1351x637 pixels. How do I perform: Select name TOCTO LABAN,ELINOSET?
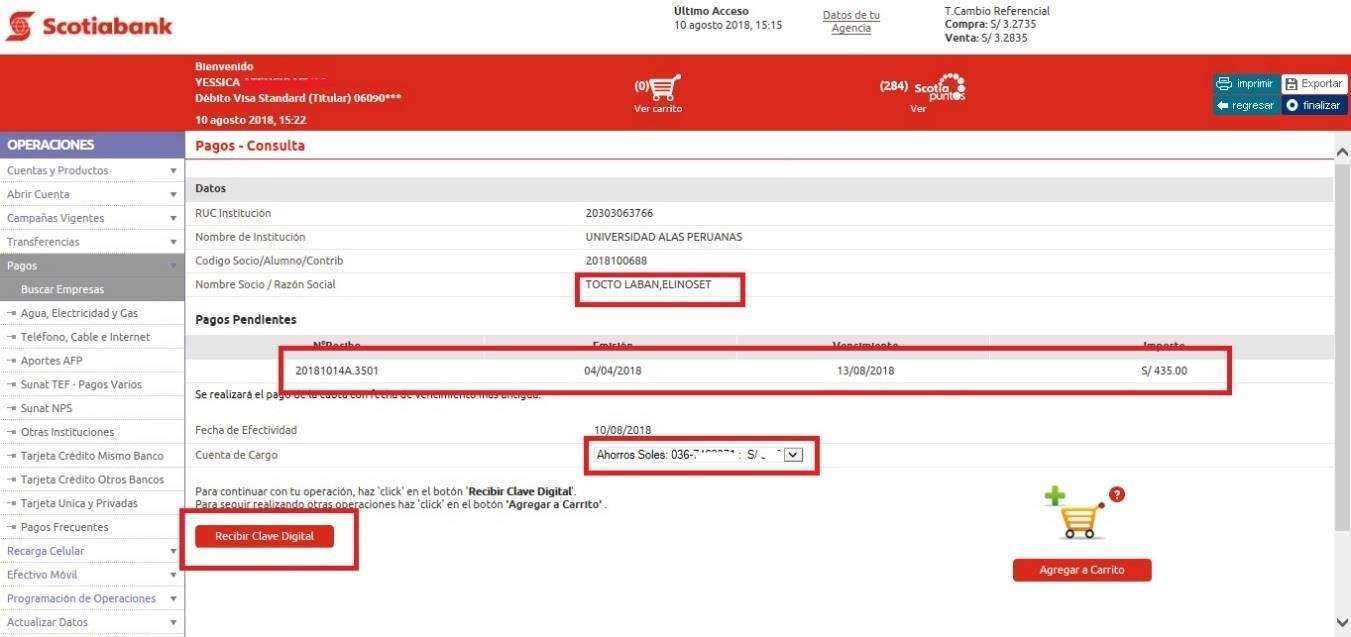(x=648, y=285)
